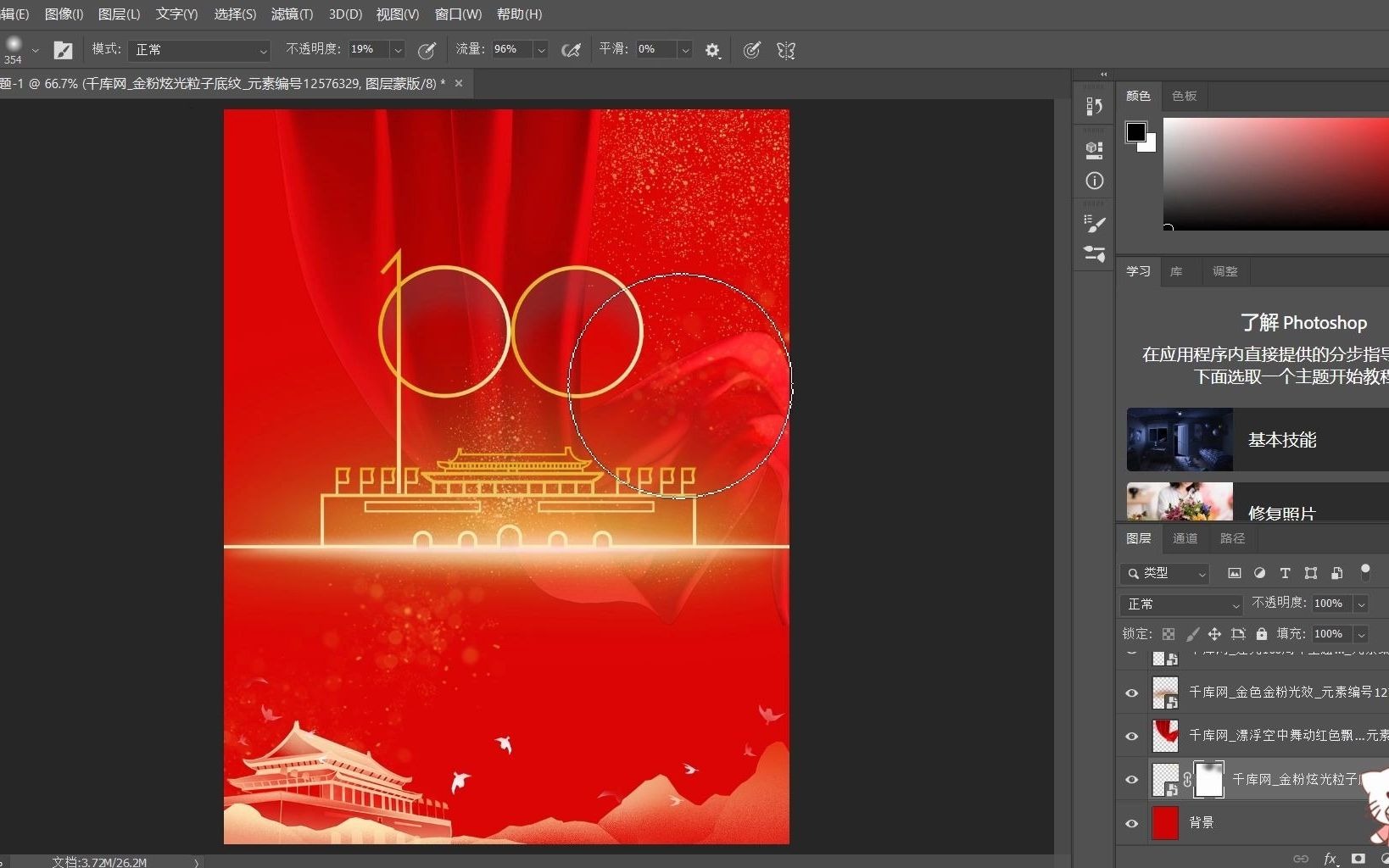Click mask link chain on 金粉炫光粒子 layer

1187,779
